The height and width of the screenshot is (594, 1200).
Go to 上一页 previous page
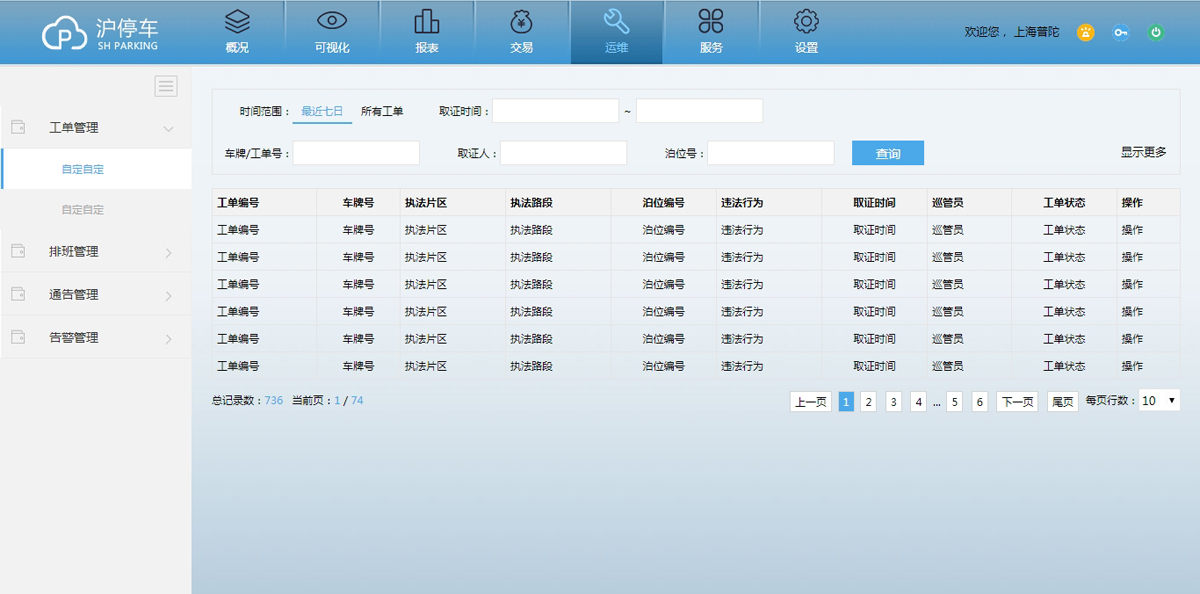[x=811, y=401]
